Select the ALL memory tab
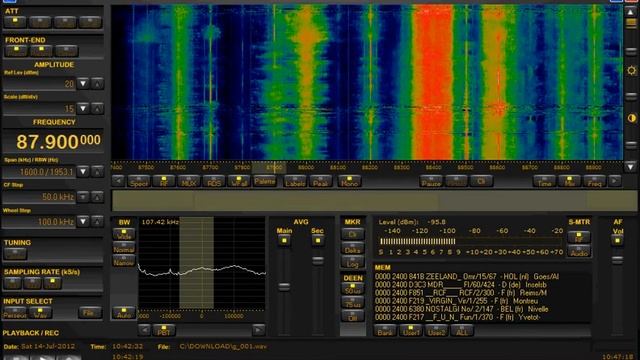The height and width of the screenshot is (360, 640). pos(462,330)
